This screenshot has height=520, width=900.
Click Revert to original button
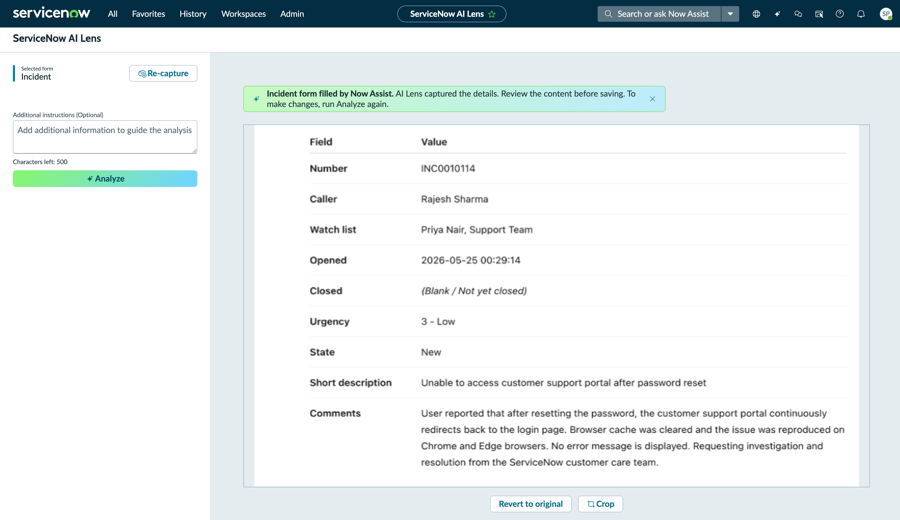(x=530, y=504)
